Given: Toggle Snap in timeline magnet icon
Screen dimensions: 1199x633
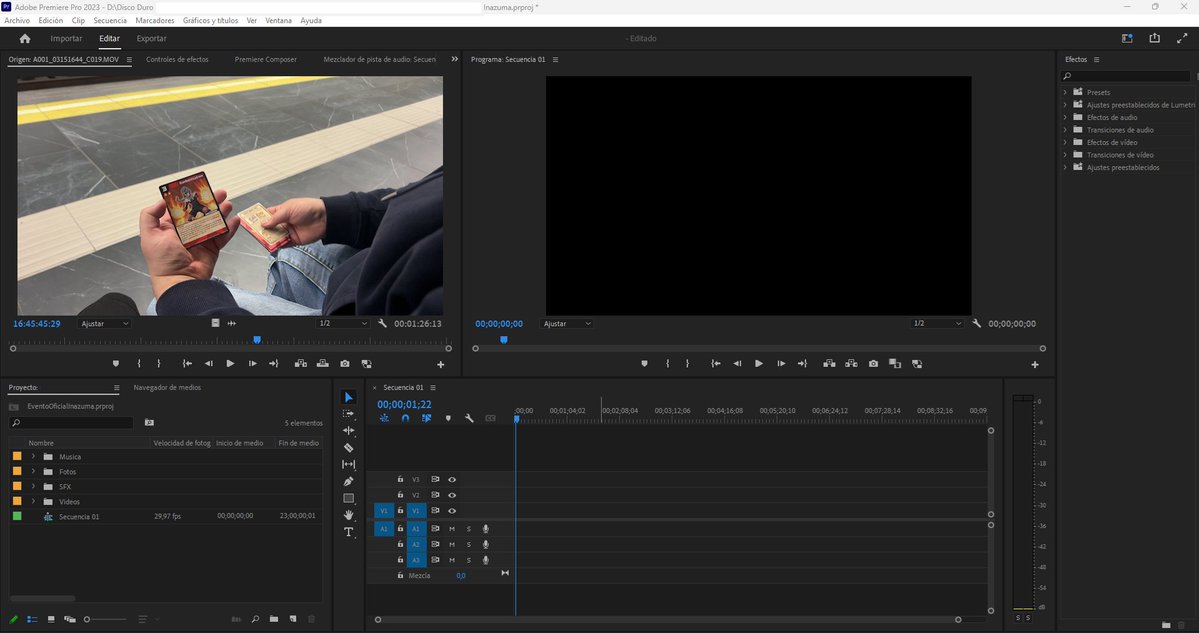Looking at the screenshot, I should pos(405,418).
